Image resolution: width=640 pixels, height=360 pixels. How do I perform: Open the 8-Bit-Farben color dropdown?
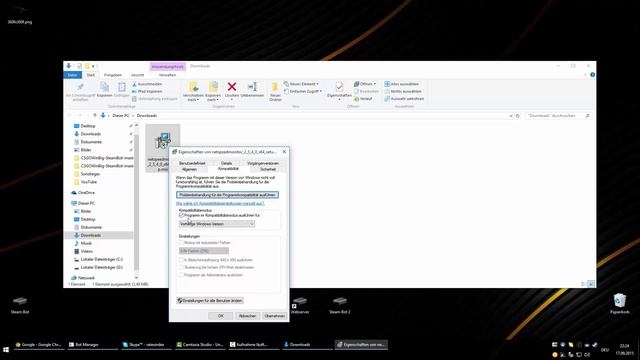204,251
